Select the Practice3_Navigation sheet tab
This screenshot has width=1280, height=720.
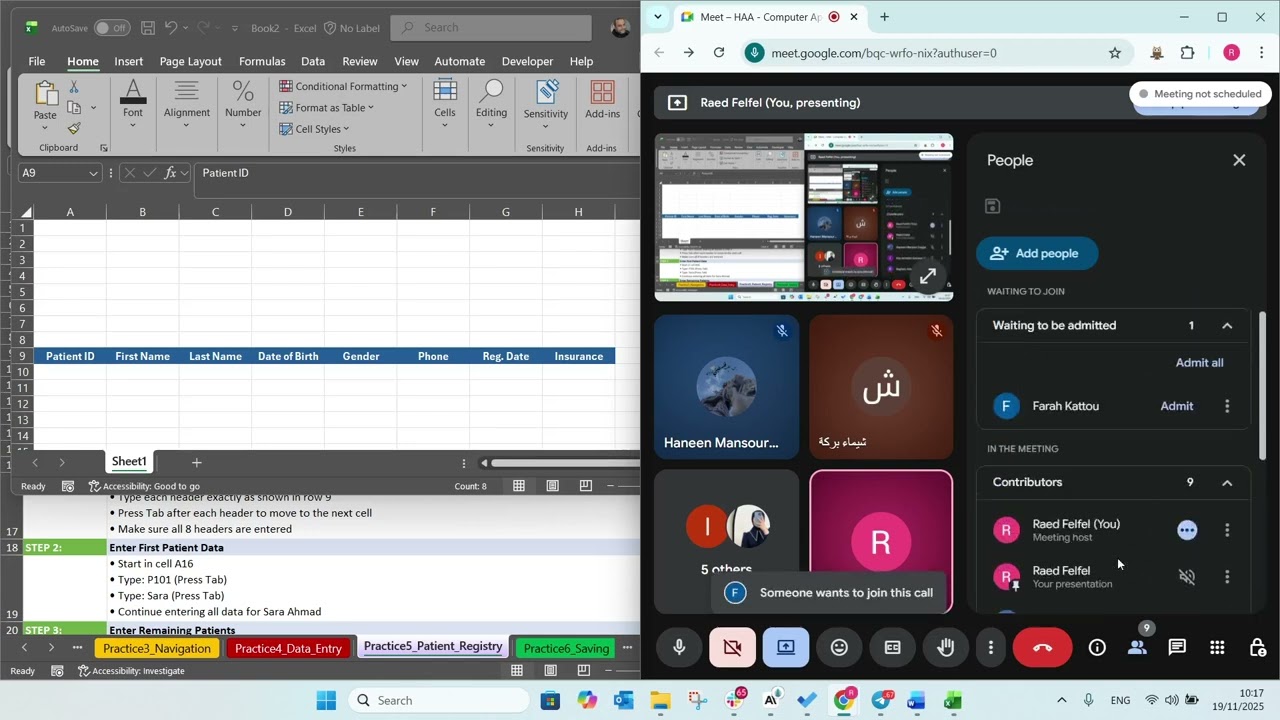pyautogui.click(x=157, y=649)
